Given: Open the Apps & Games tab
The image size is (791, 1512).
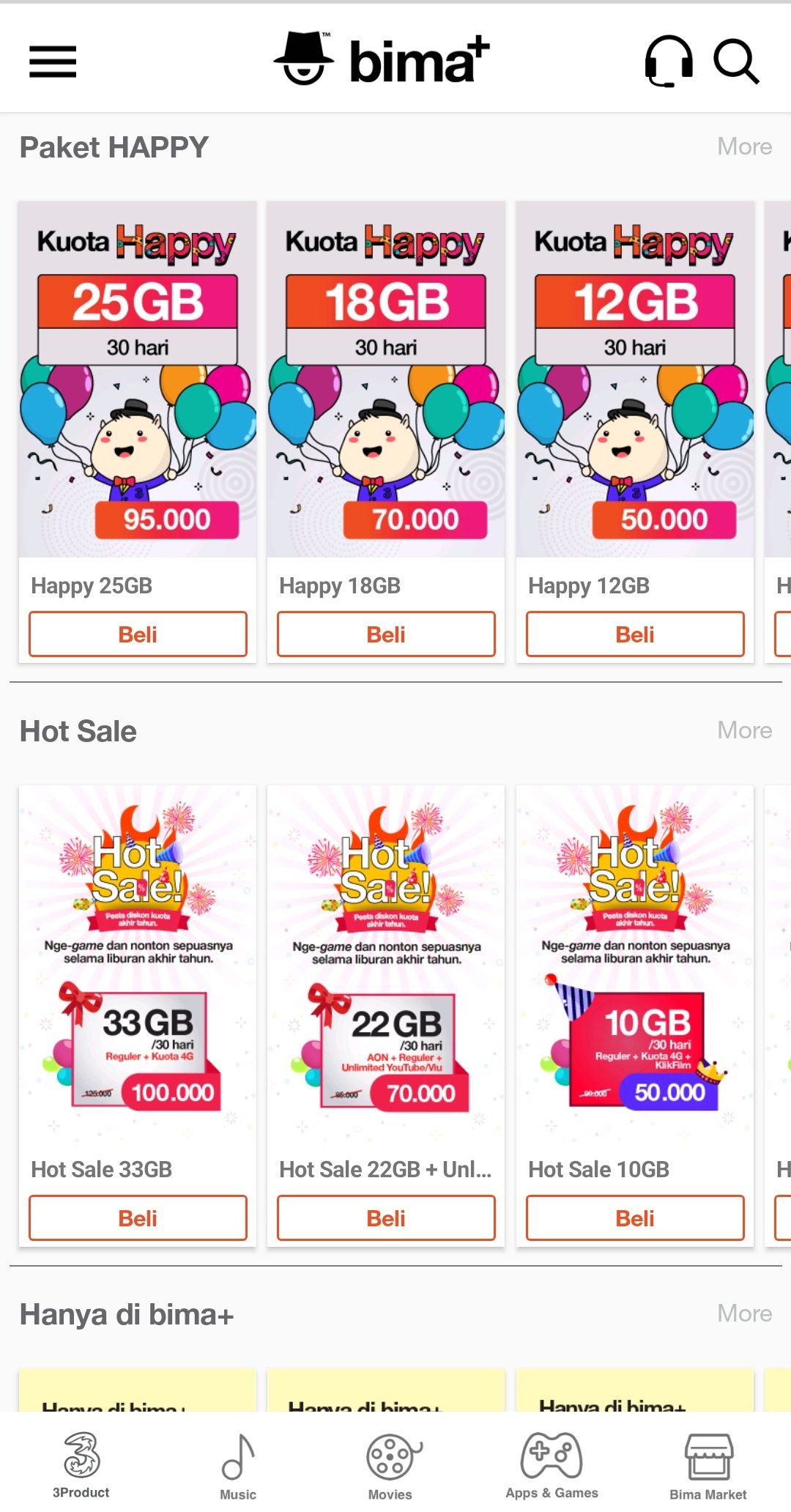Looking at the screenshot, I should (552, 1465).
